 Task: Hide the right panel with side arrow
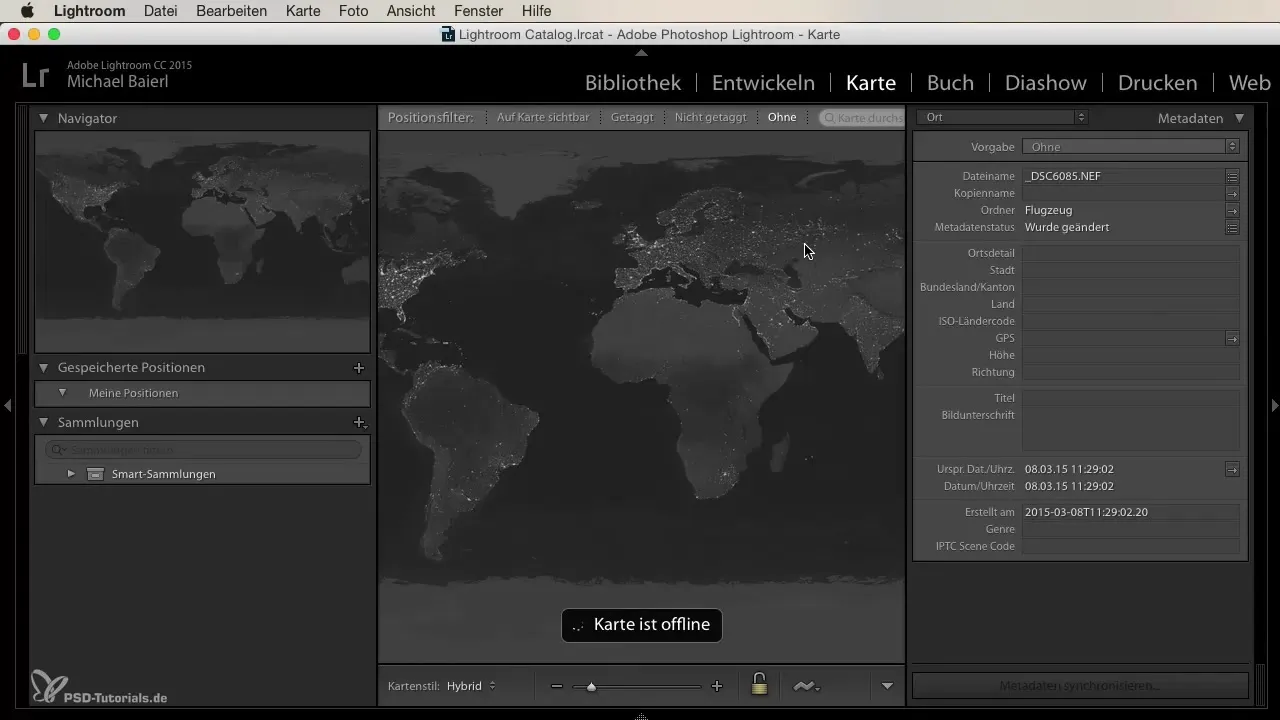click(1274, 405)
